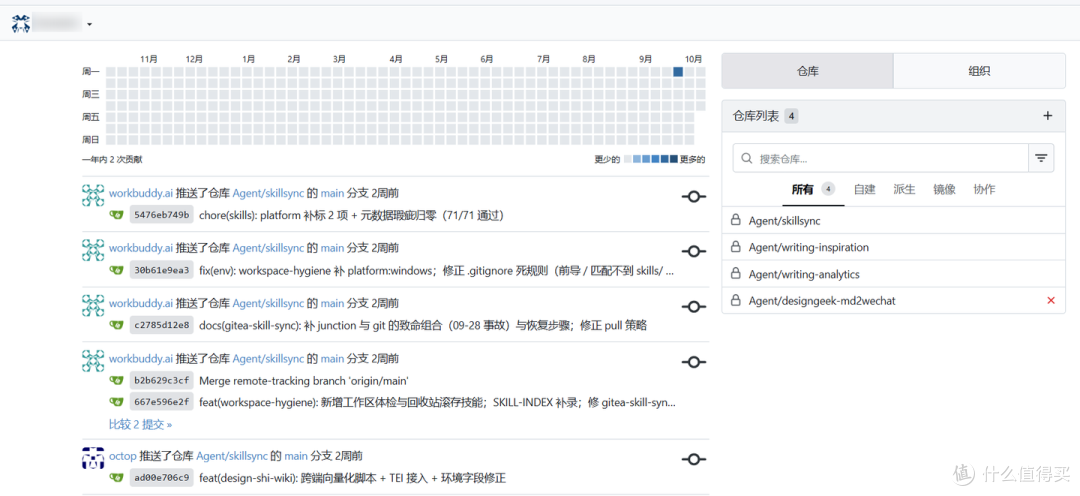
Task: Click commit icon on the b2b629c3cf activity row
Action: pos(694,362)
